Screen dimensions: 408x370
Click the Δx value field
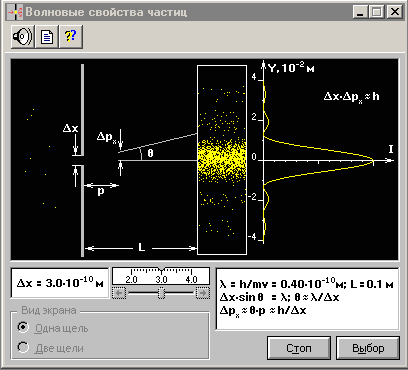click(x=60, y=283)
